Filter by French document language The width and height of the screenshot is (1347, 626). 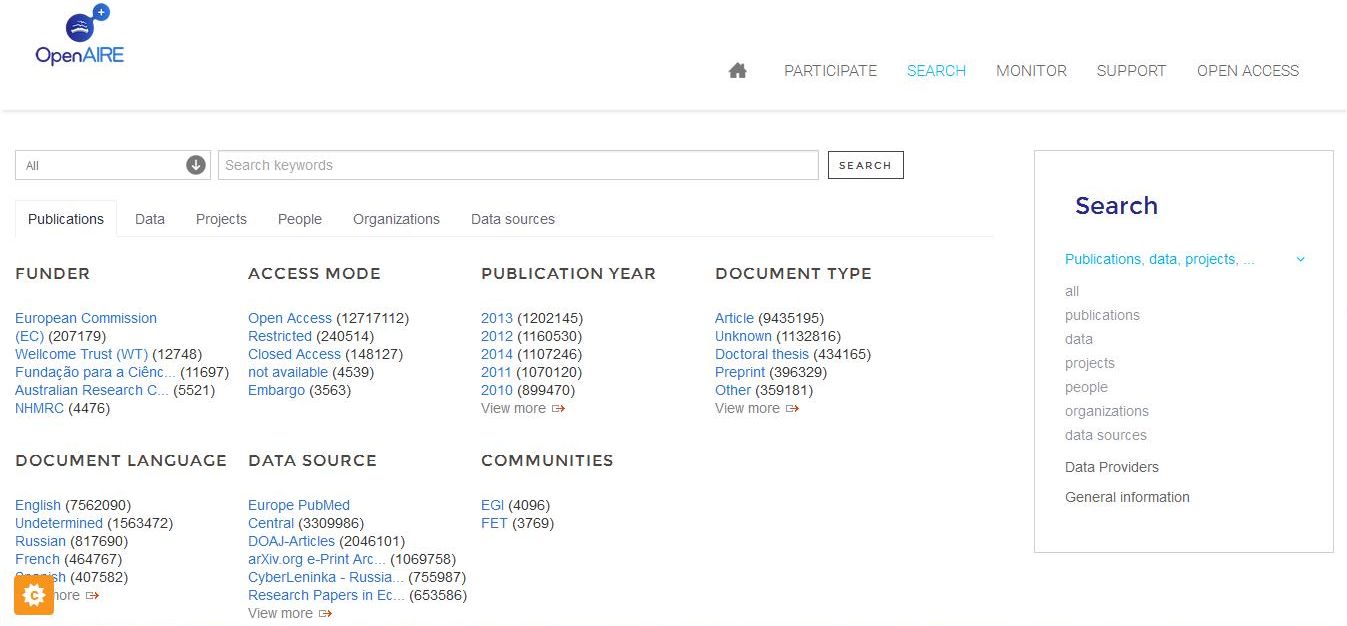pos(37,559)
